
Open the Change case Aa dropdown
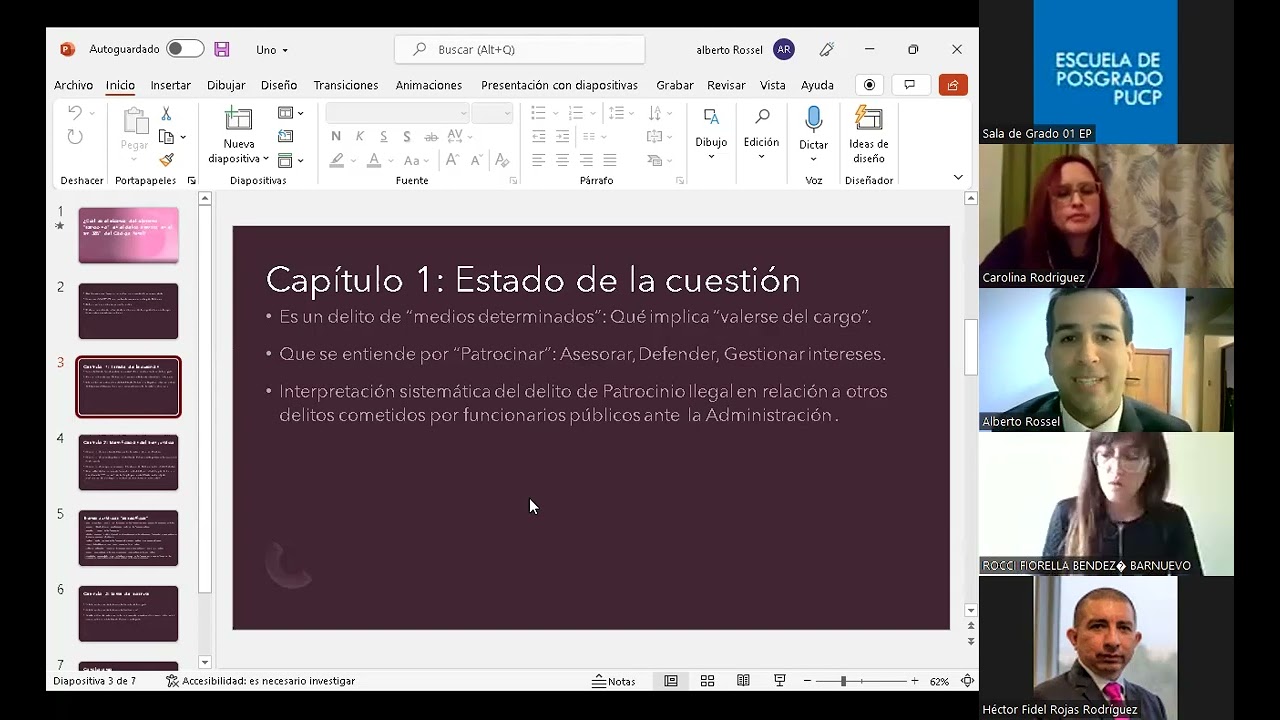pyautogui.click(x=416, y=160)
